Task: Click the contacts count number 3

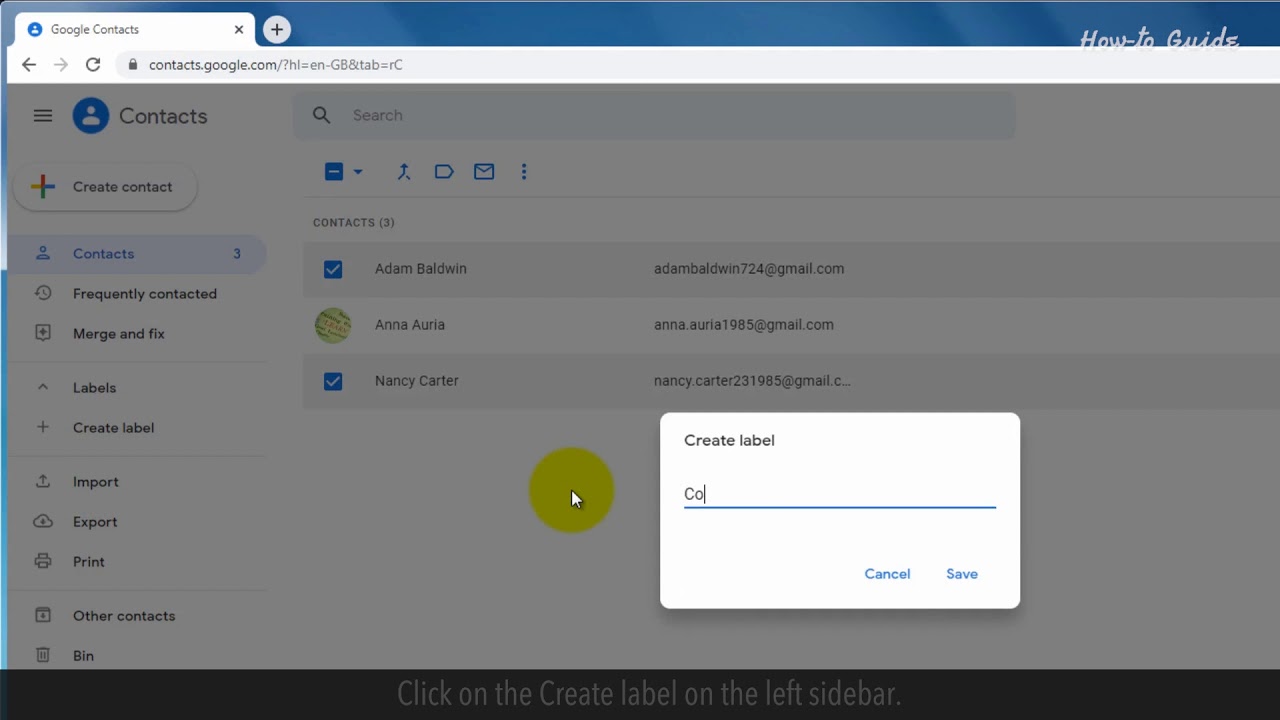Action: [237, 254]
